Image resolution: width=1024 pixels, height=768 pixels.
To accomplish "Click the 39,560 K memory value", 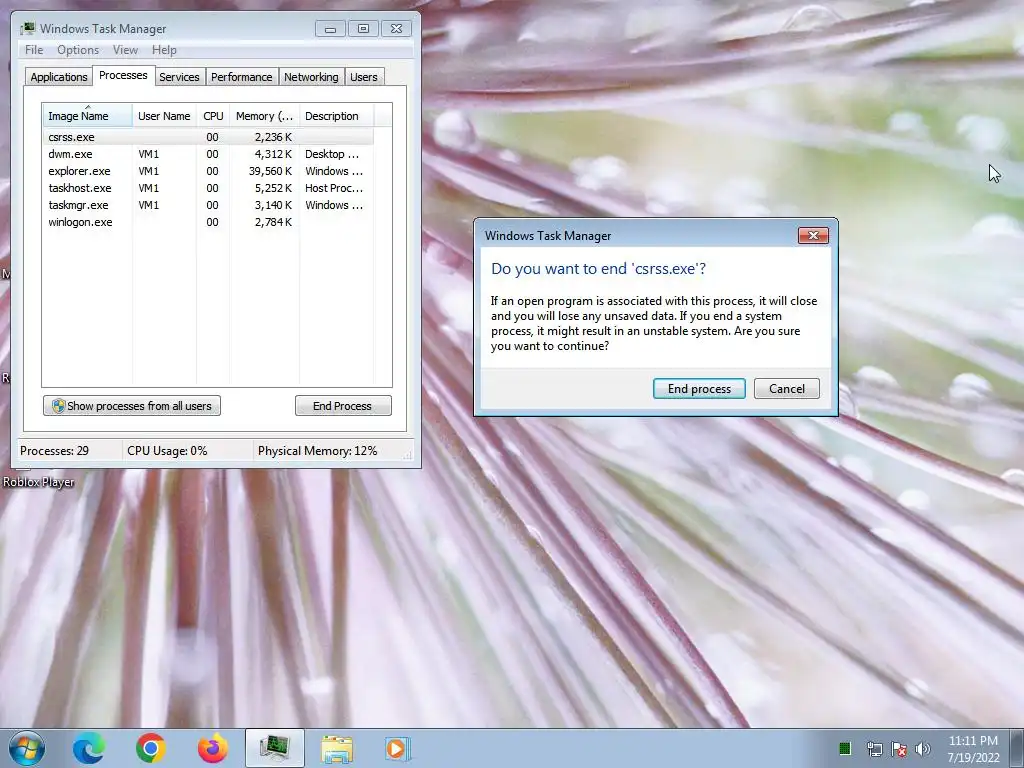I will (x=270, y=171).
